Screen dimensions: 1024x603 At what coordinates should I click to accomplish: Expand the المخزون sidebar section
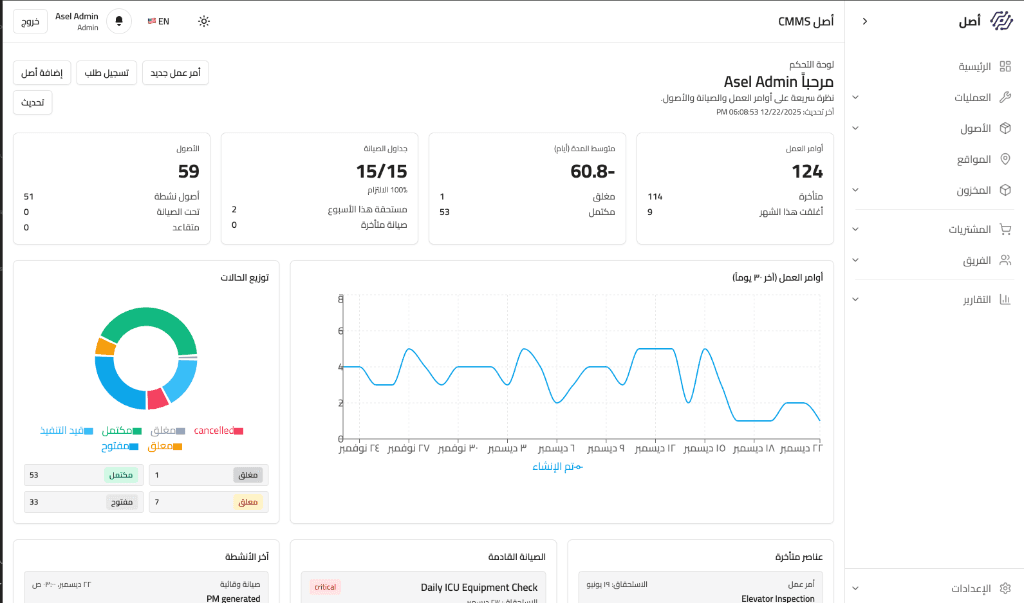857,190
